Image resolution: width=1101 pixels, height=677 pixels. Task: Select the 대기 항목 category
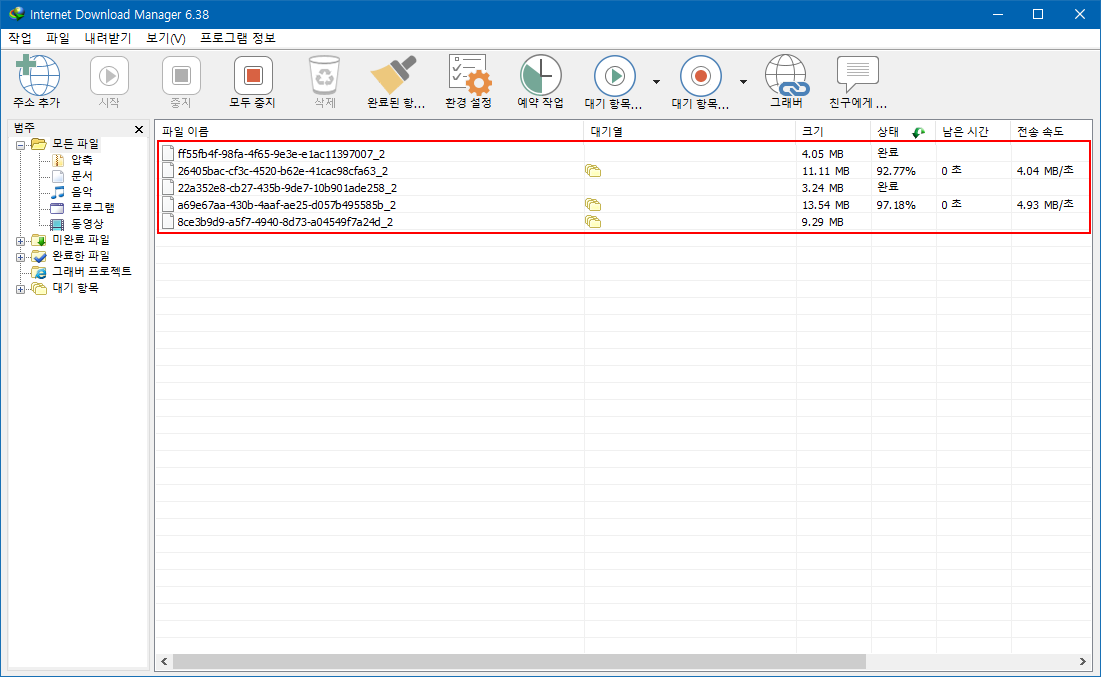point(75,288)
